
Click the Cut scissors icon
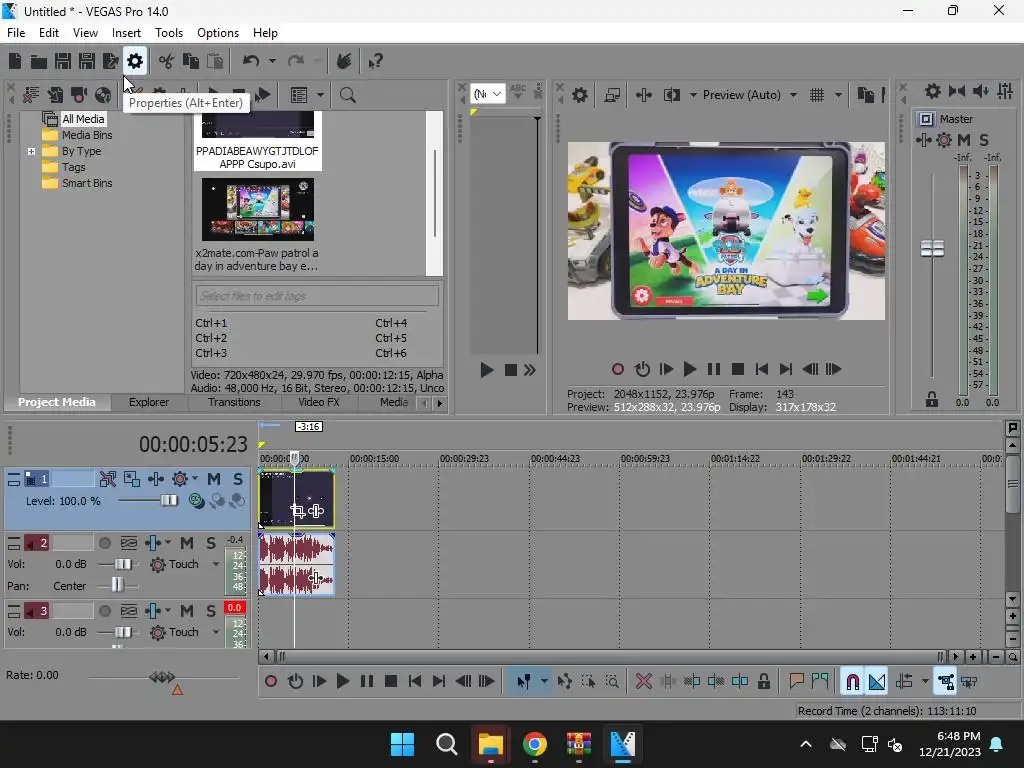[167, 61]
